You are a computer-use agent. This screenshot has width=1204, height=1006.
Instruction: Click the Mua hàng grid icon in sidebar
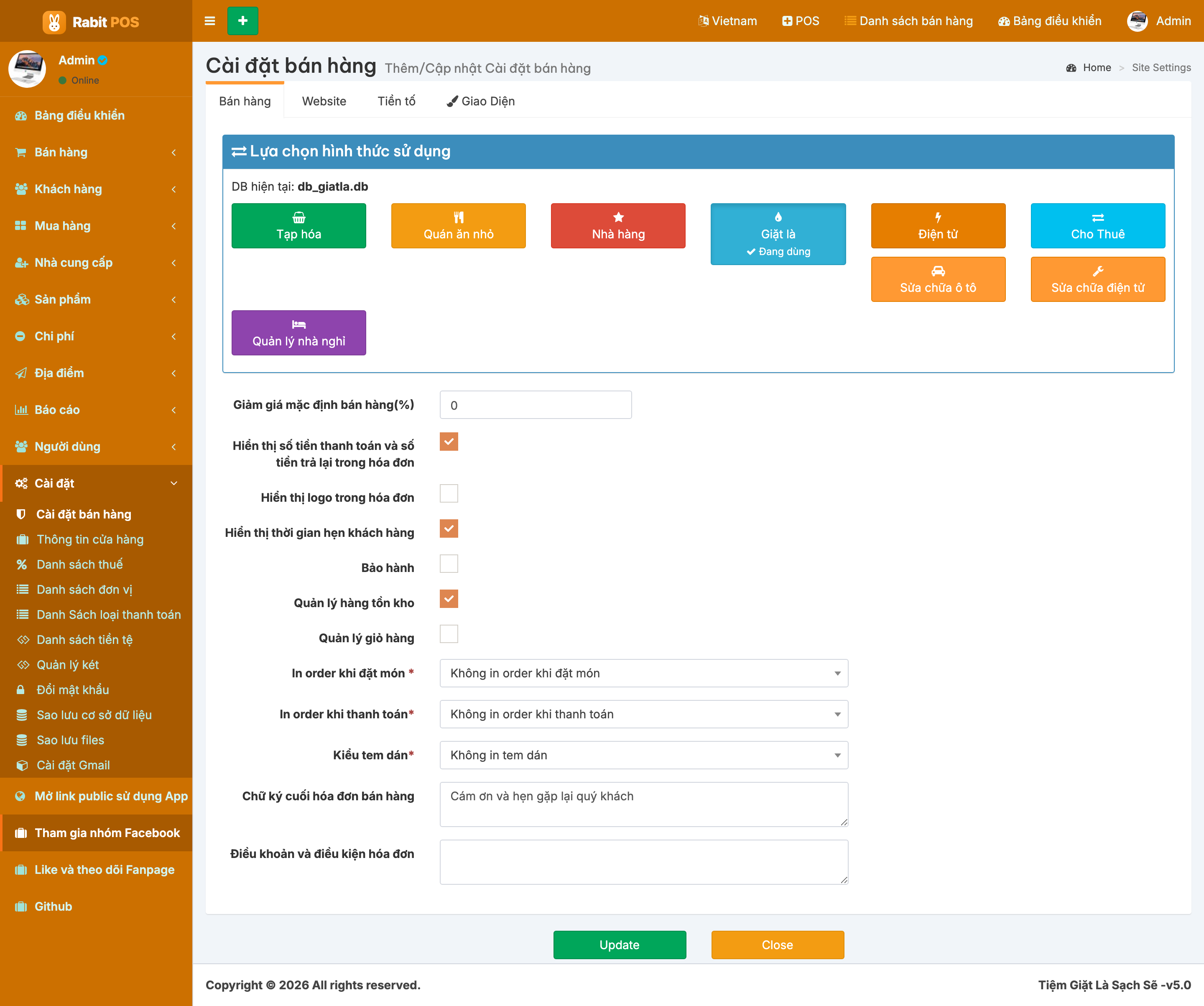coord(20,226)
